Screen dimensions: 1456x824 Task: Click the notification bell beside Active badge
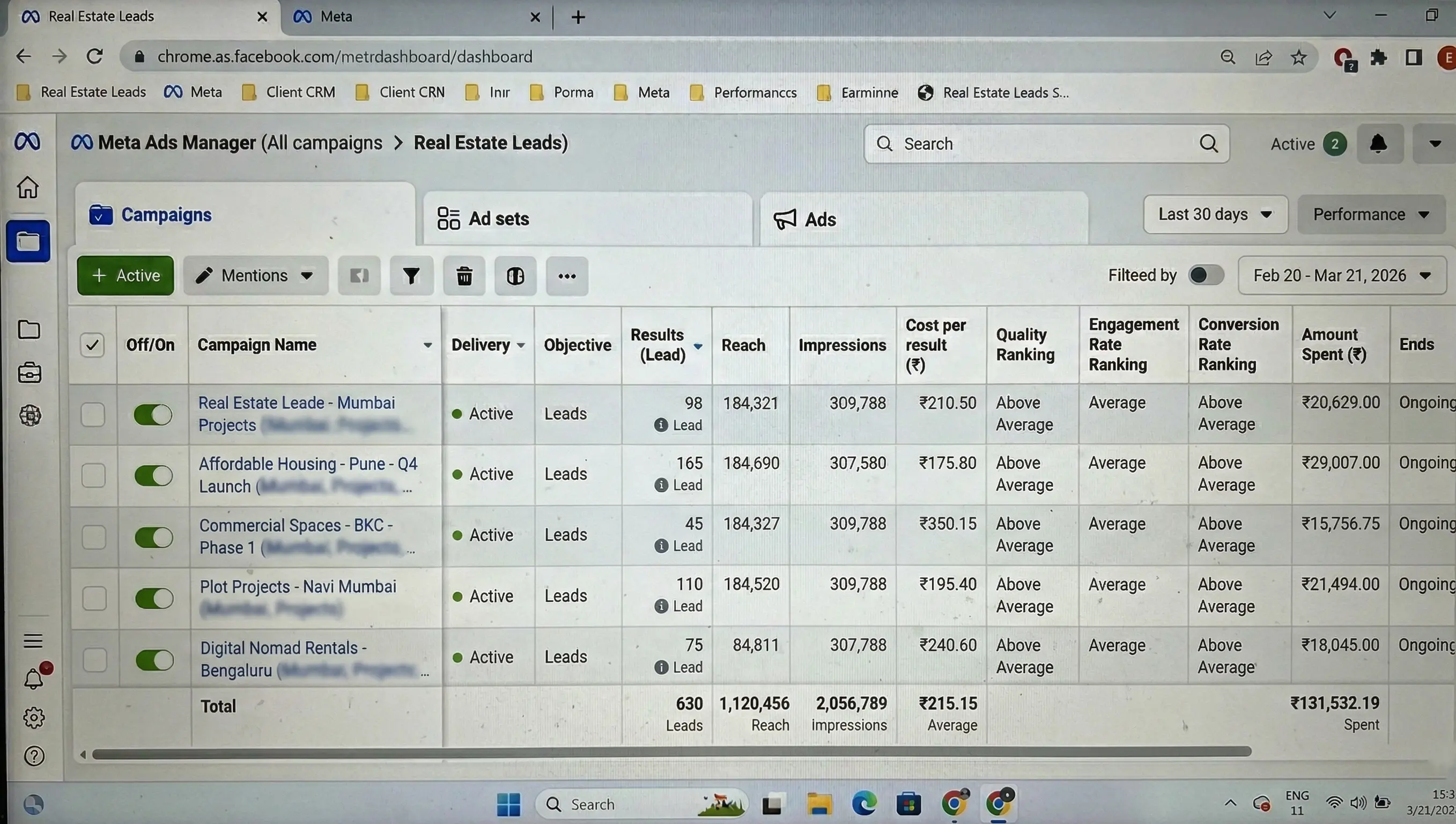coord(1378,144)
